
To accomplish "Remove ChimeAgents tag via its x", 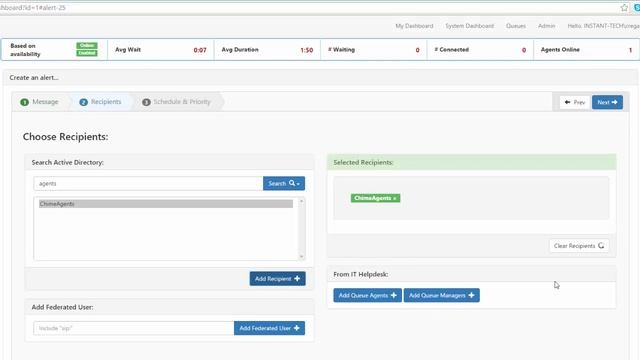I will pyautogui.click(x=395, y=198).
